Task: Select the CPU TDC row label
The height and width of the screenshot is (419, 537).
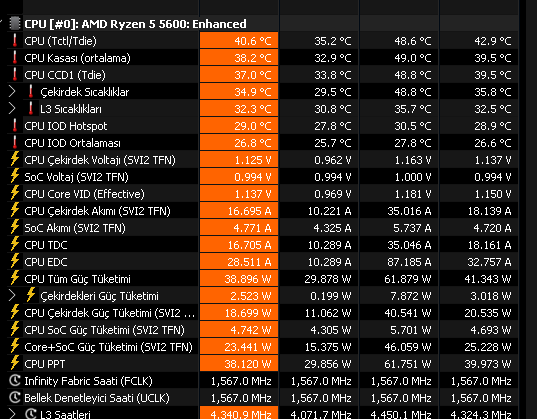Action: point(46,245)
